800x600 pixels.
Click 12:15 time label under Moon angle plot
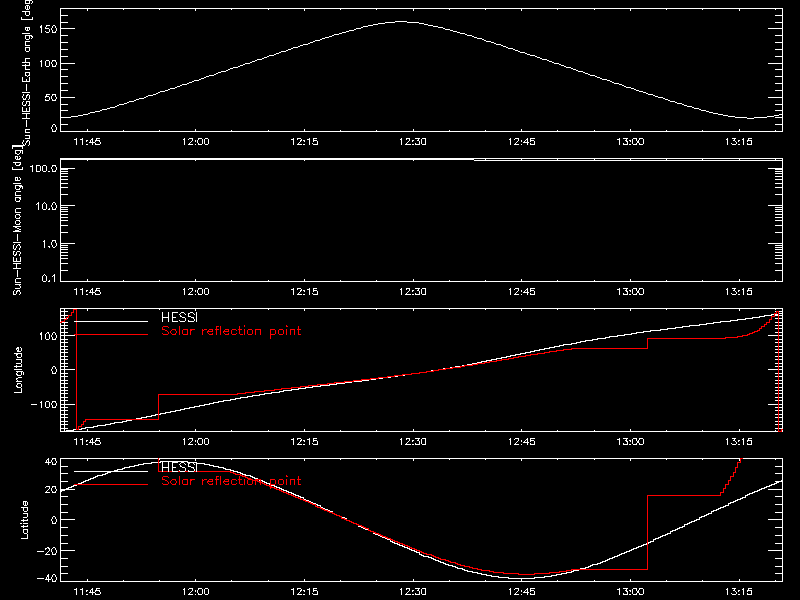coord(304,291)
